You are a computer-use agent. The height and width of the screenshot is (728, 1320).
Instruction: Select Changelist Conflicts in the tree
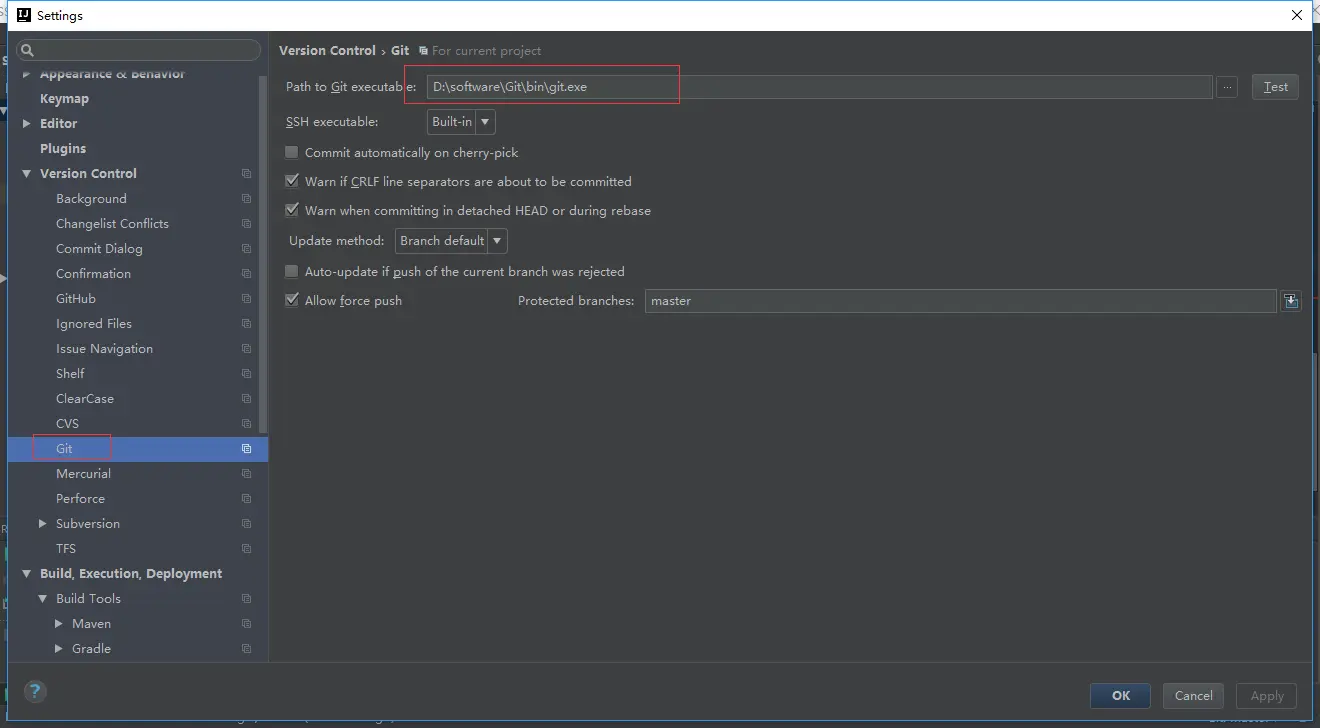(x=112, y=224)
